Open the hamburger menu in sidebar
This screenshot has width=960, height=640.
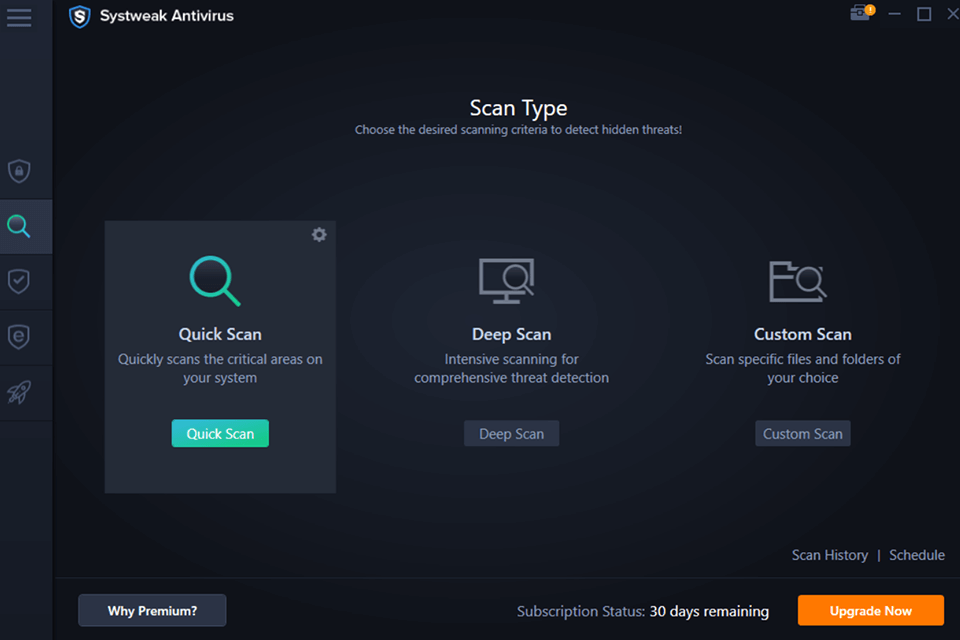[x=19, y=17]
